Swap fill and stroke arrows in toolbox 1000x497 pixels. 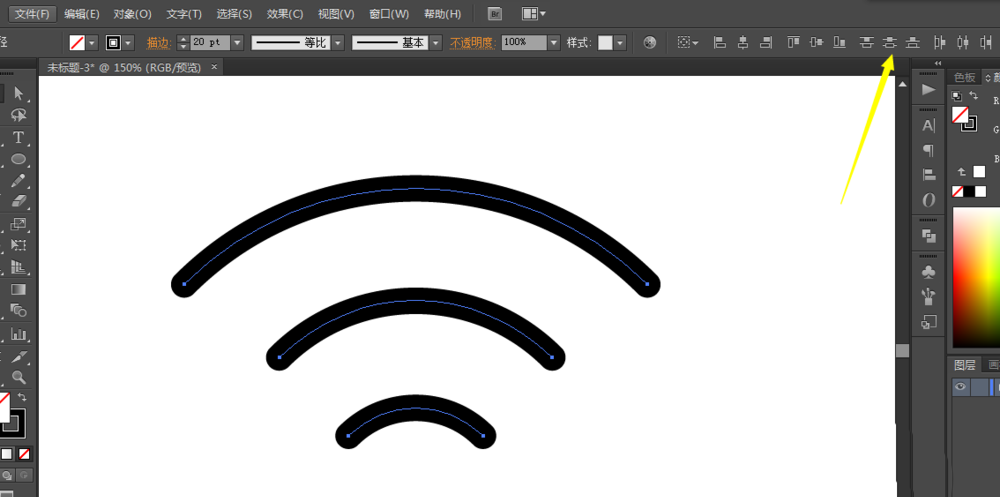pyautogui.click(x=22, y=397)
